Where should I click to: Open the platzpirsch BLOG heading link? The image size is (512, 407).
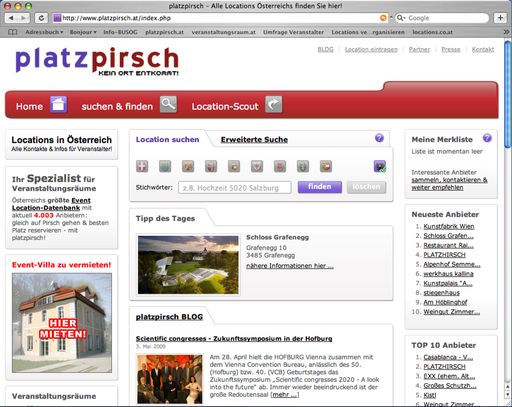[169, 317]
